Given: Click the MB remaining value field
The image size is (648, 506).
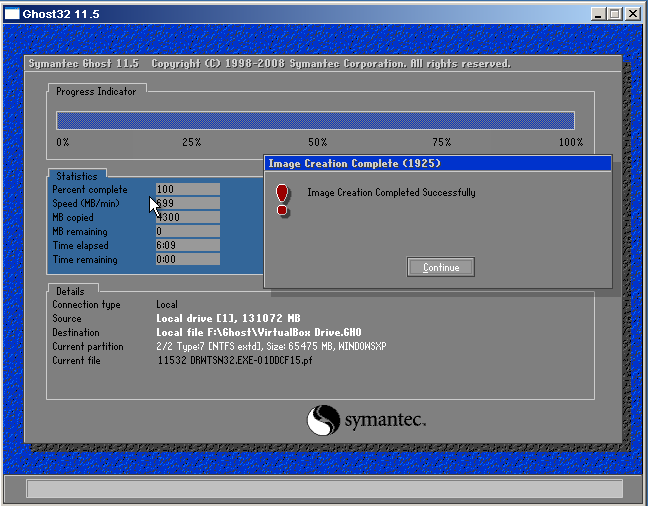Looking at the screenshot, I should coord(188,231).
